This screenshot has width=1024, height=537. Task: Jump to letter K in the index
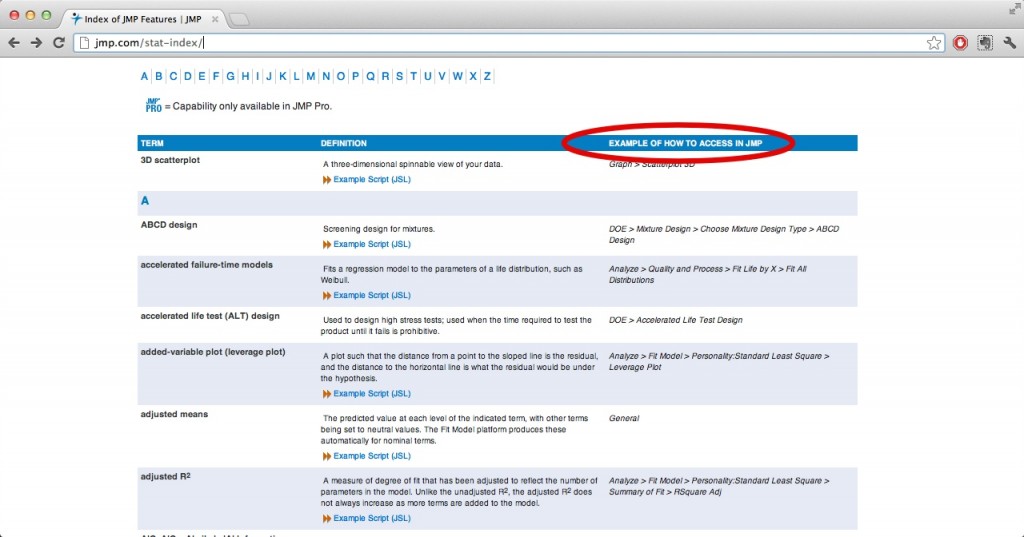coord(283,76)
